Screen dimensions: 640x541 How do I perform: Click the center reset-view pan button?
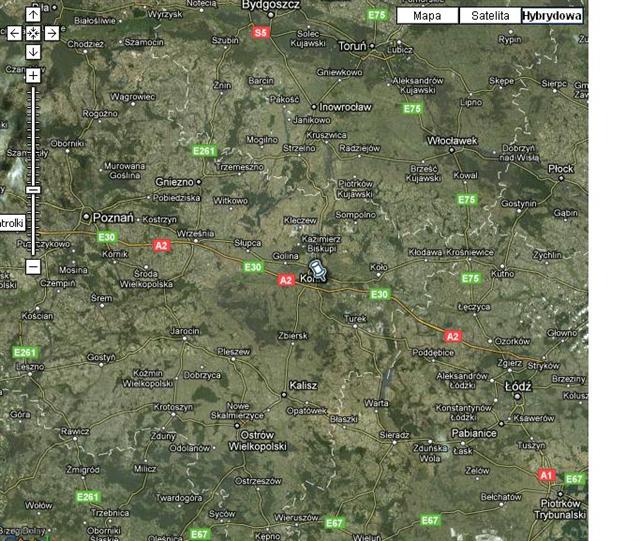pyautogui.click(x=33, y=33)
